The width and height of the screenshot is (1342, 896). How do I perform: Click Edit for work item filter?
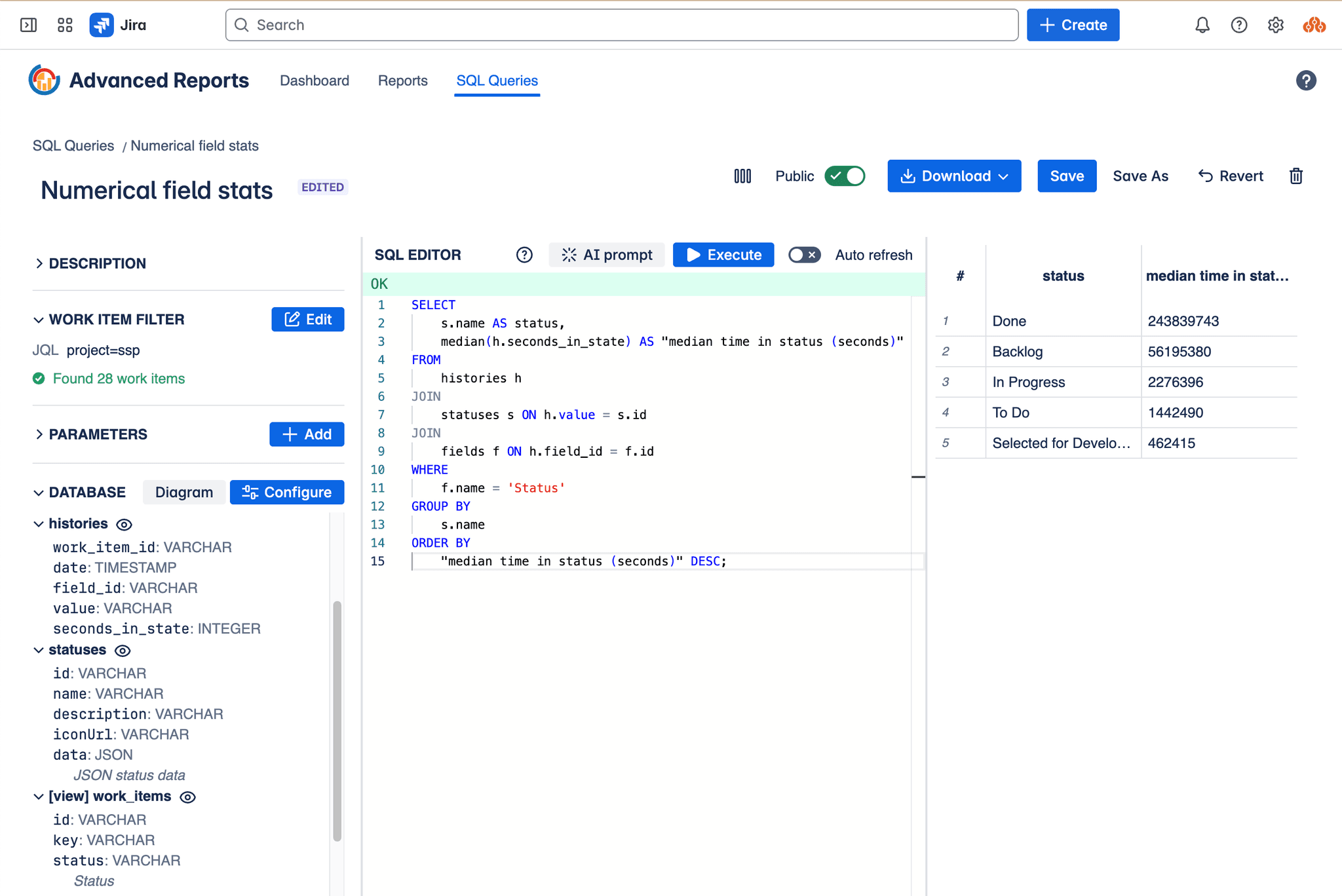308,320
